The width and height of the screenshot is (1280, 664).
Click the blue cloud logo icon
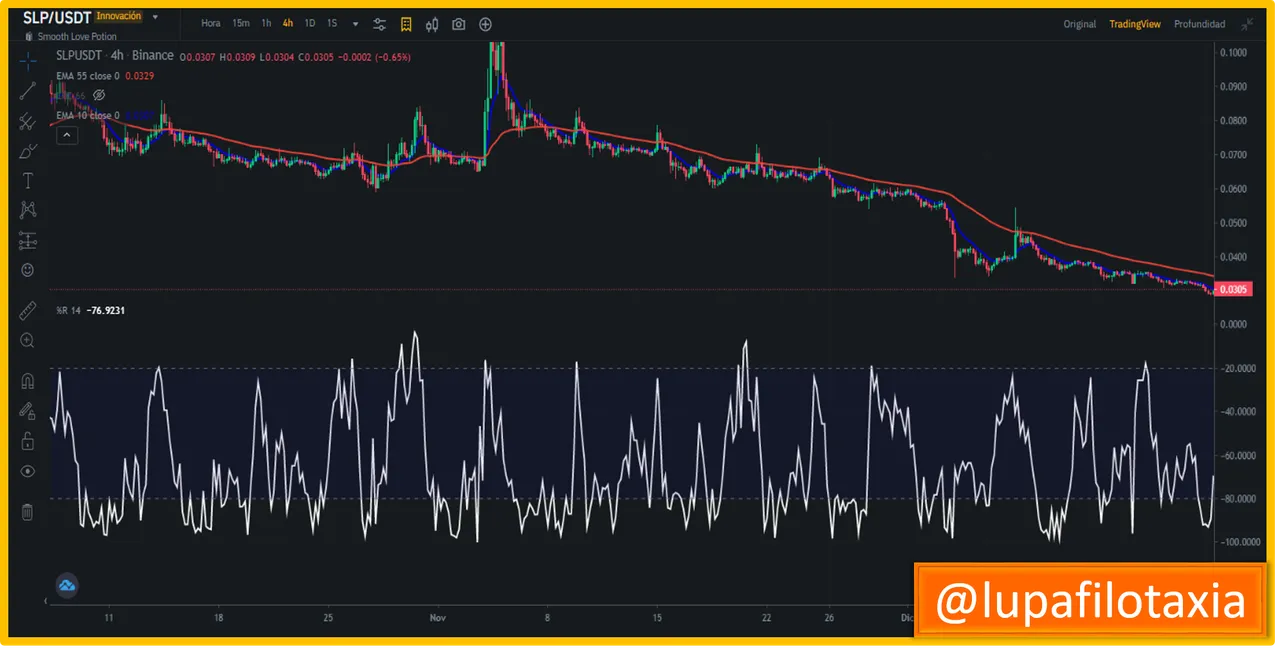(67, 586)
